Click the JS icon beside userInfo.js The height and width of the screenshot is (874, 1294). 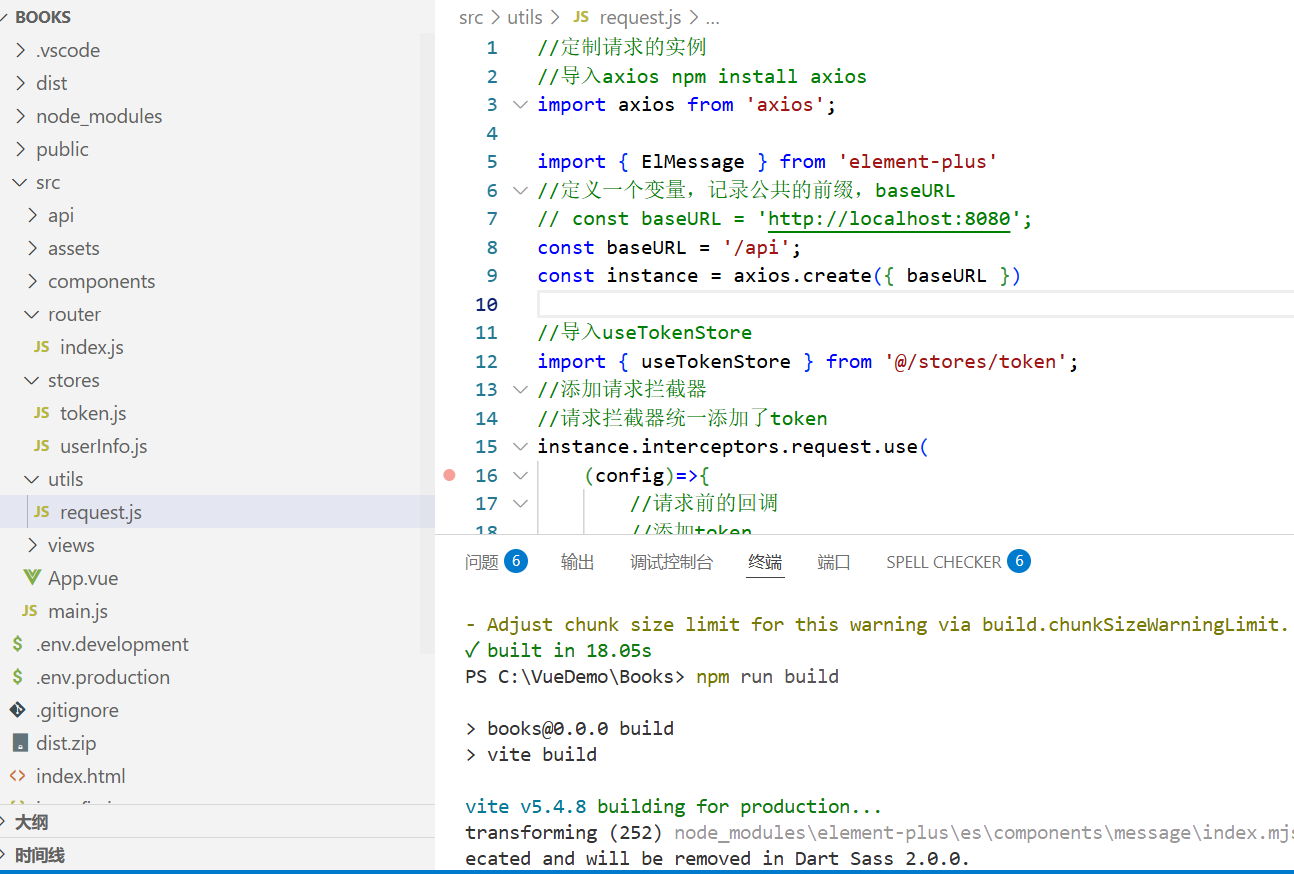(41, 446)
